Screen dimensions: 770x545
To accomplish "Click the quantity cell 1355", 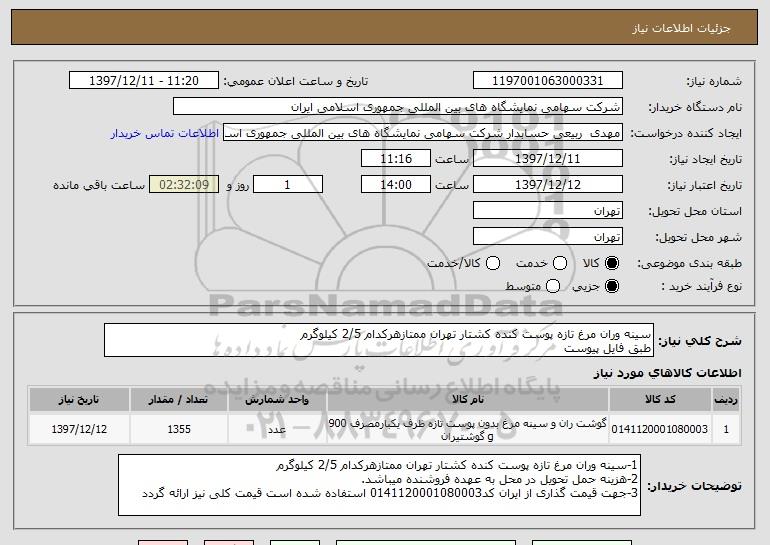I will coord(179,429).
